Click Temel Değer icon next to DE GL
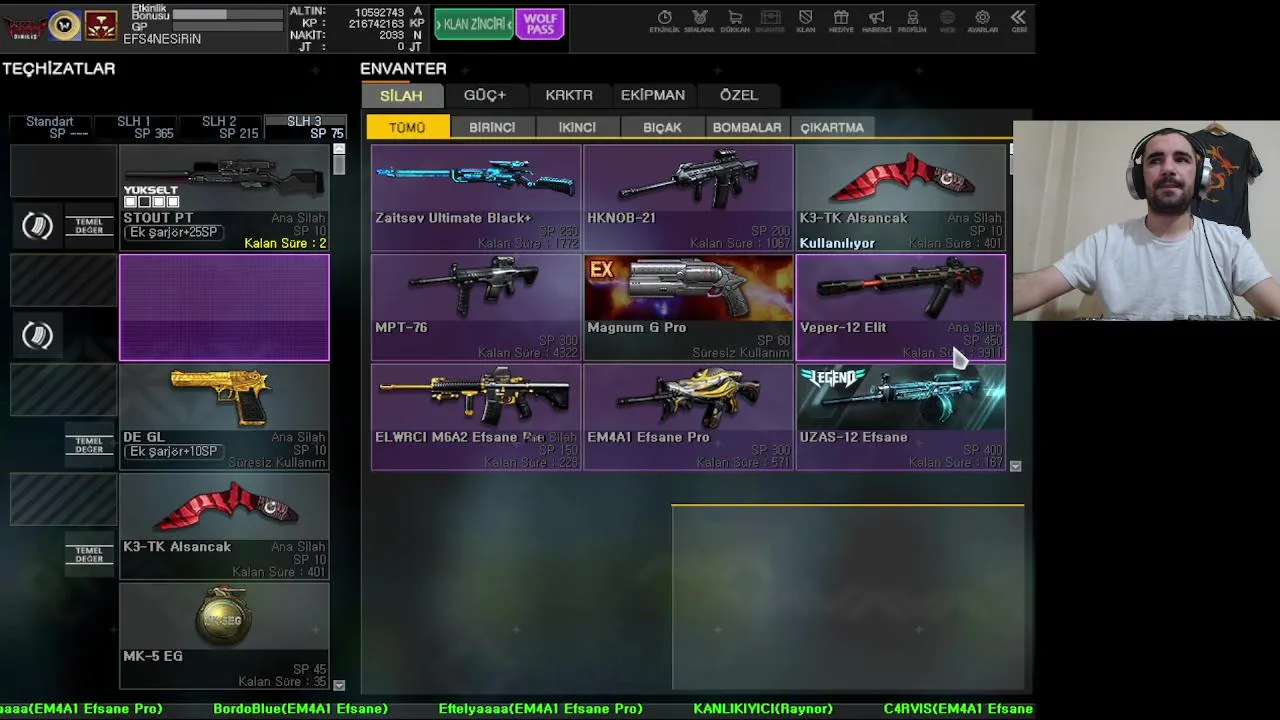This screenshot has width=1280, height=720. pyautogui.click(x=90, y=445)
